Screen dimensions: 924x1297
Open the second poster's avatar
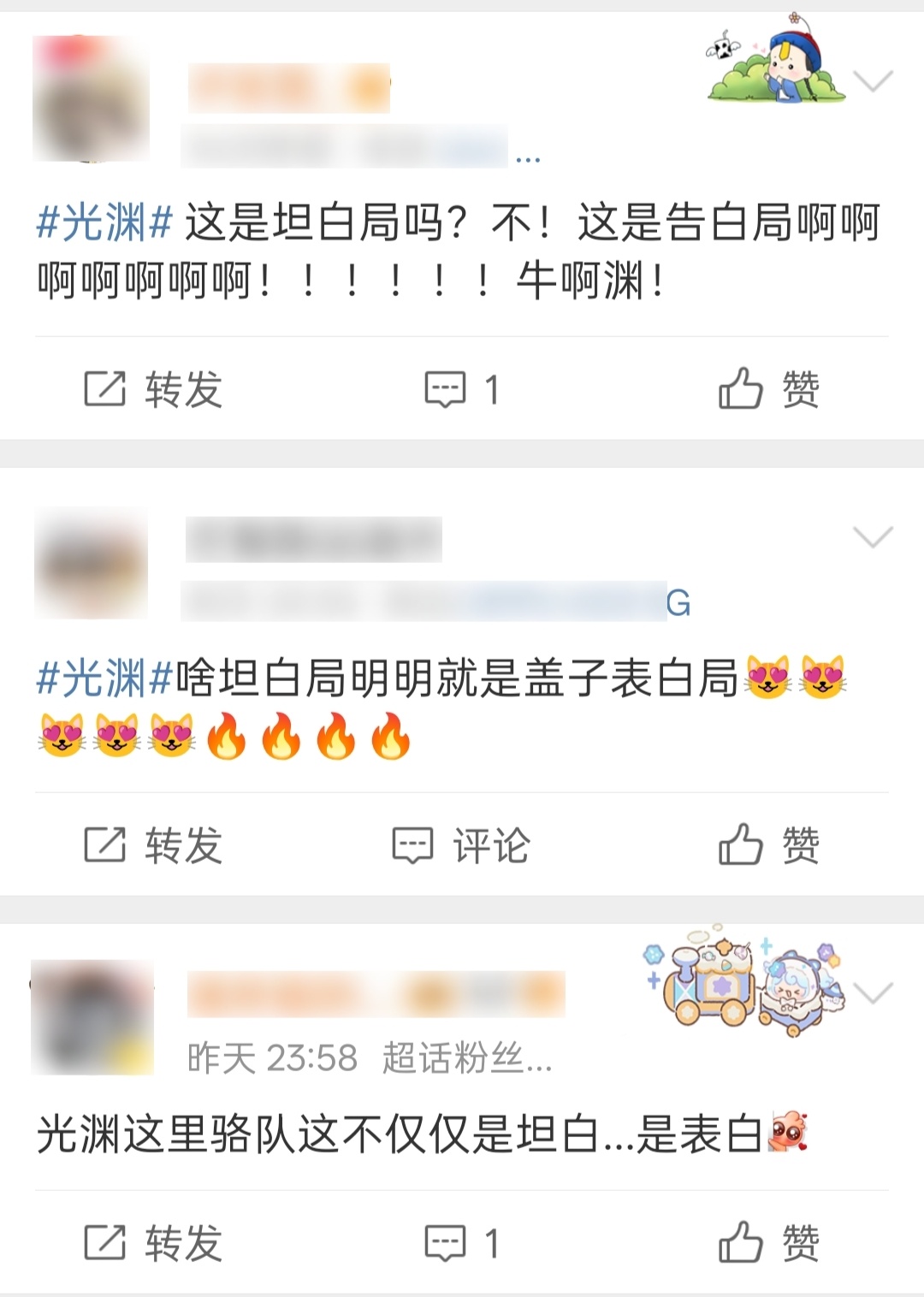point(92,562)
